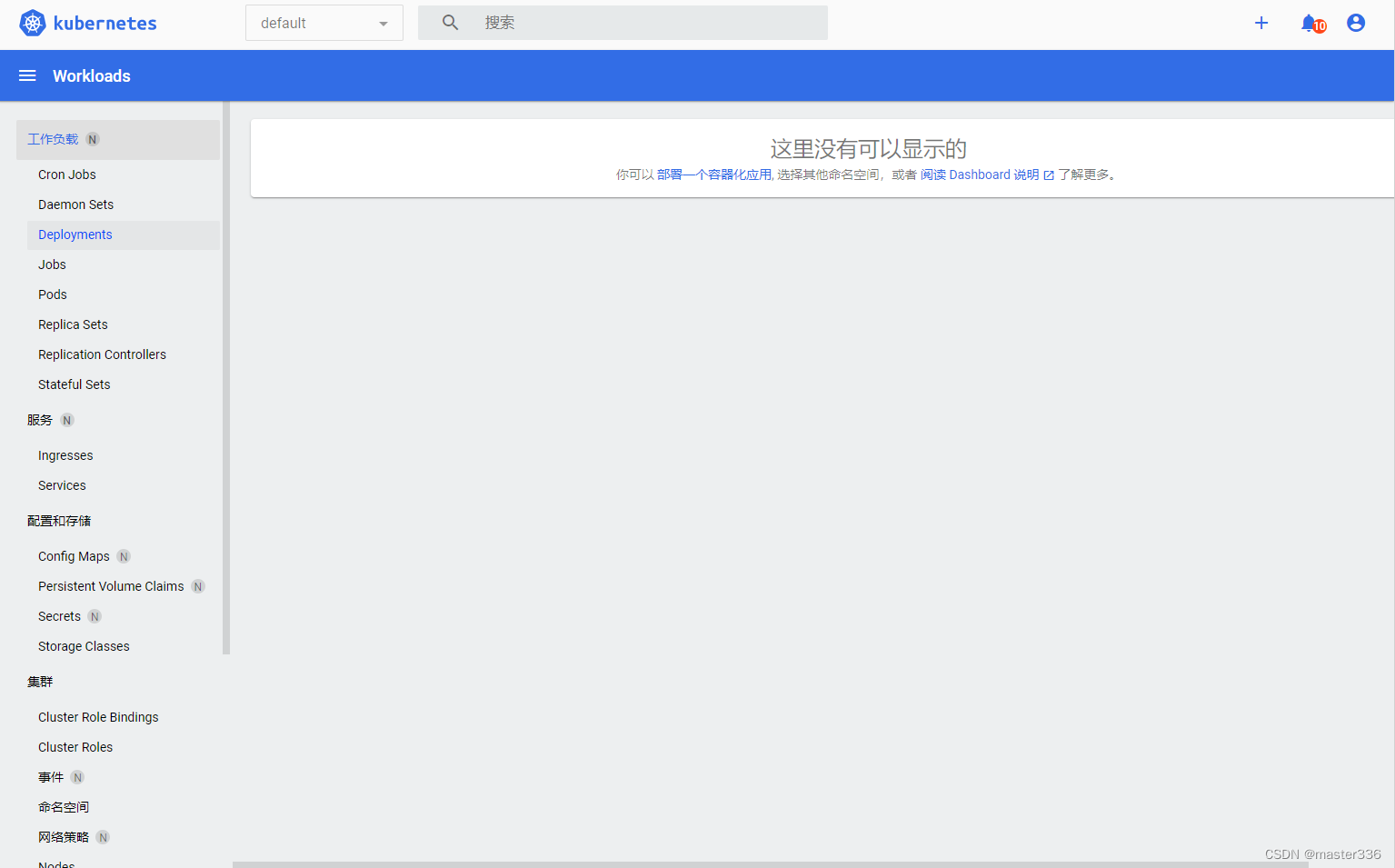The height and width of the screenshot is (868, 1395).
Task: Open Daemon Sets in sidebar
Action: point(76,205)
